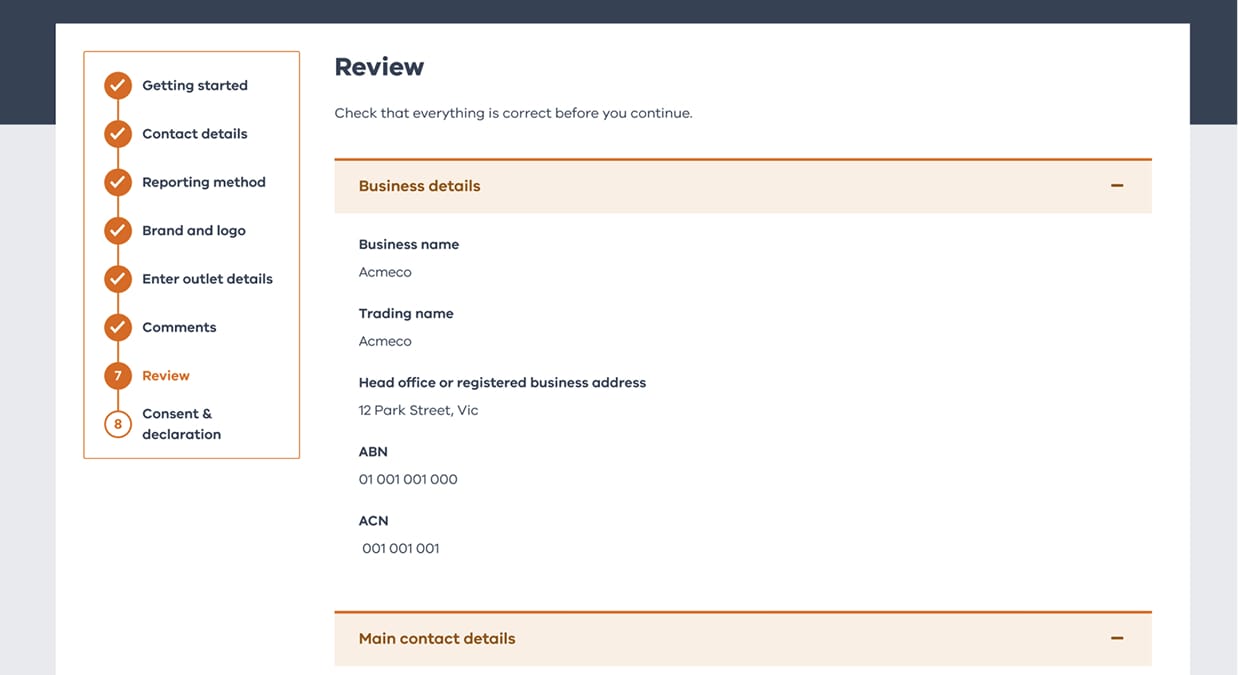Click the Getting started checkmark icon
This screenshot has width=1238, height=675.
118,86
